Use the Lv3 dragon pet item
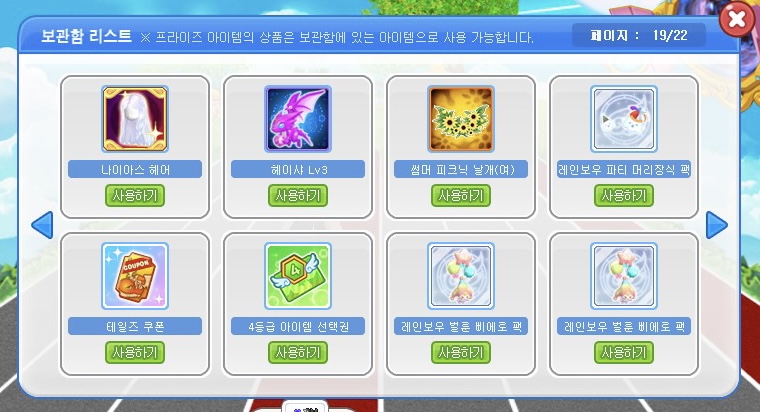 point(298,195)
